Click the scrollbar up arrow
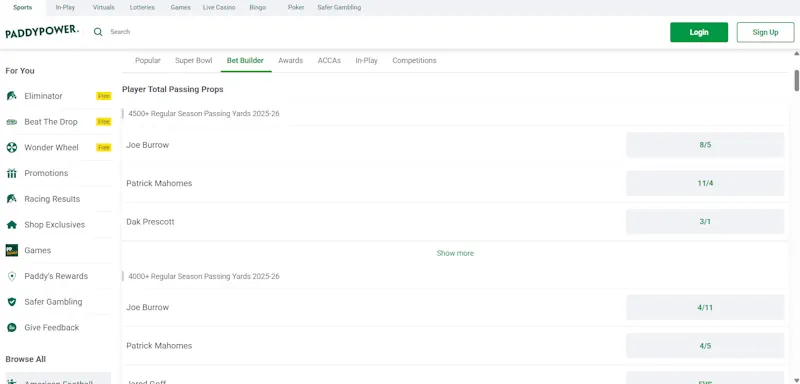800x384 pixels. [x=796, y=53]
